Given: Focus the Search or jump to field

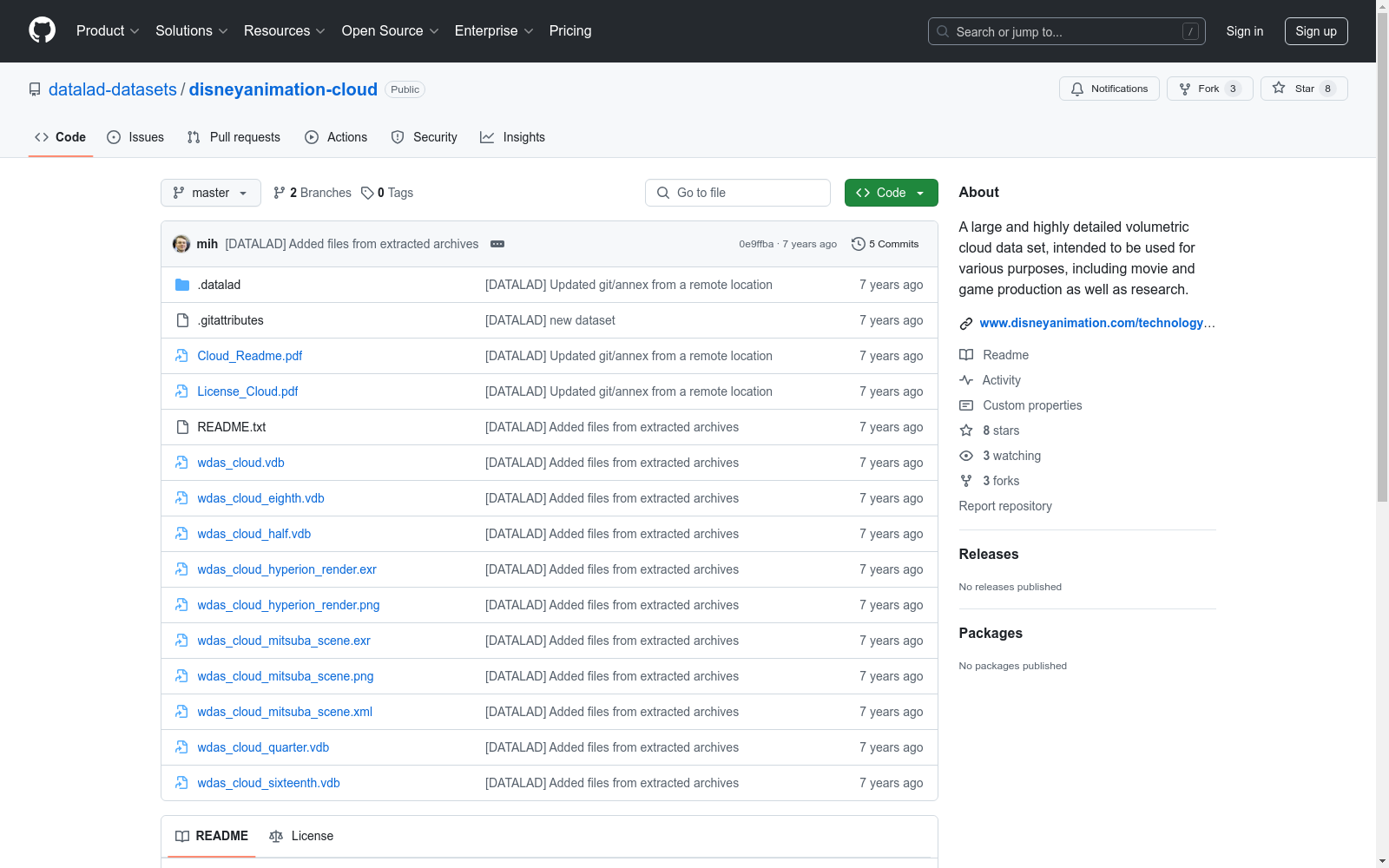Looking at the screenshot, I should point(1066,31).
